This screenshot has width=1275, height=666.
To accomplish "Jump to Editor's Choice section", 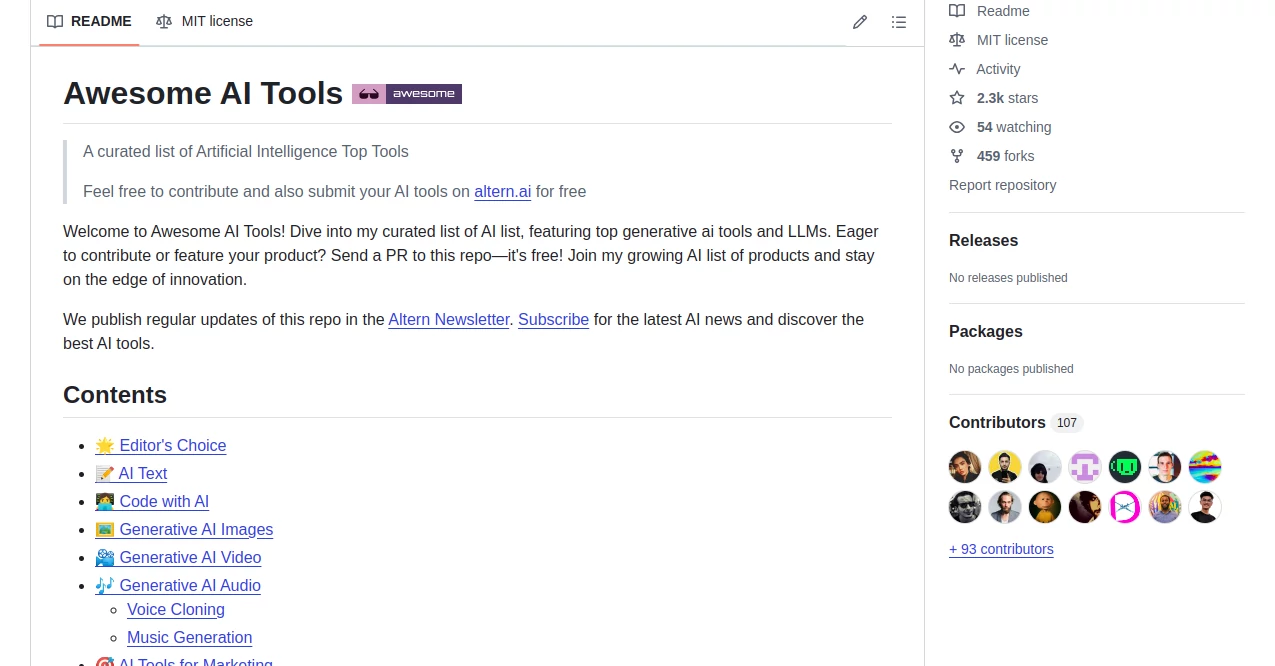I will click(x=161, y=445).
